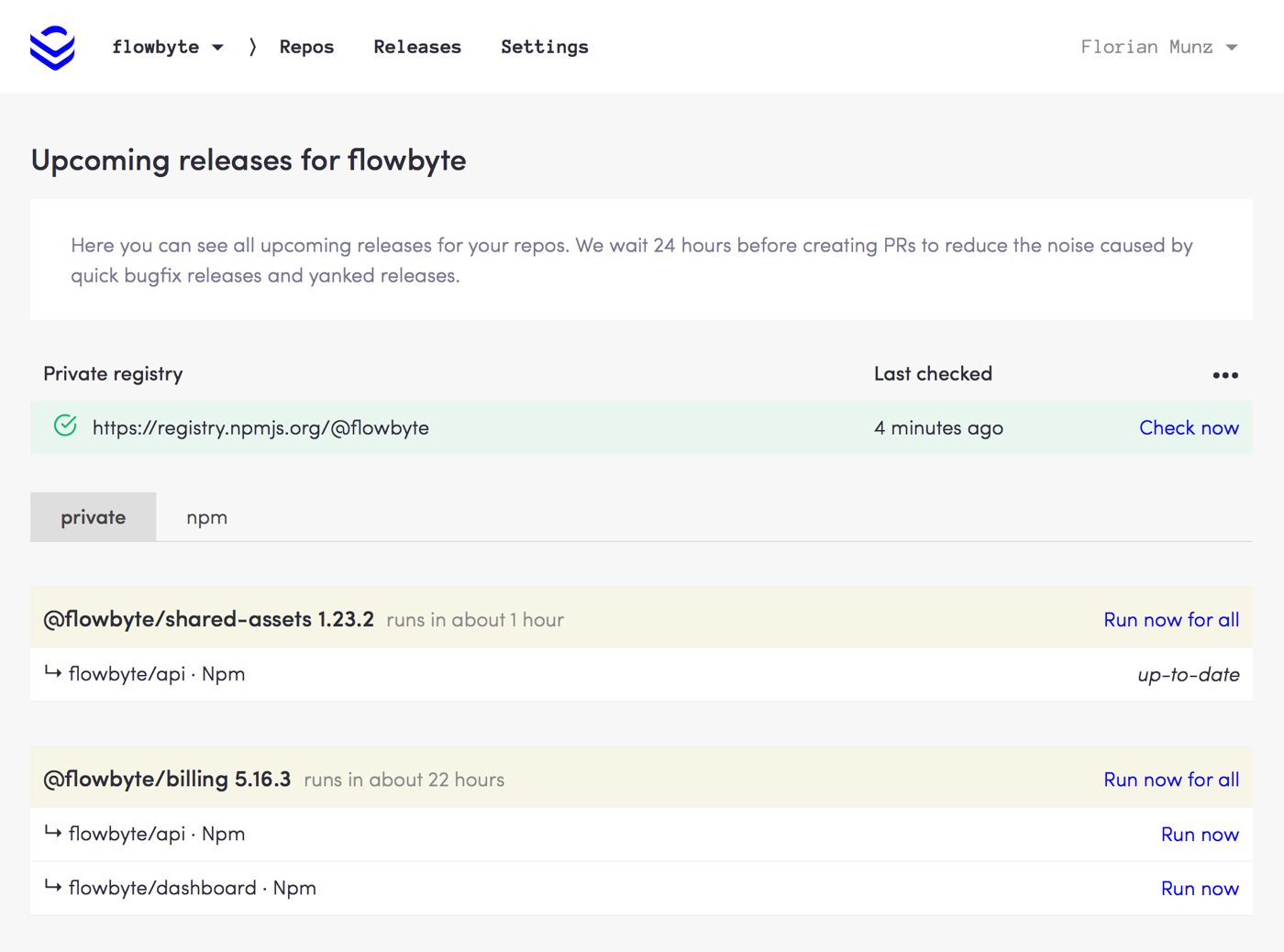Open the three-dots registry options menu
The width and height of the screenshot is (1284, 952).
coord(1224,375)
